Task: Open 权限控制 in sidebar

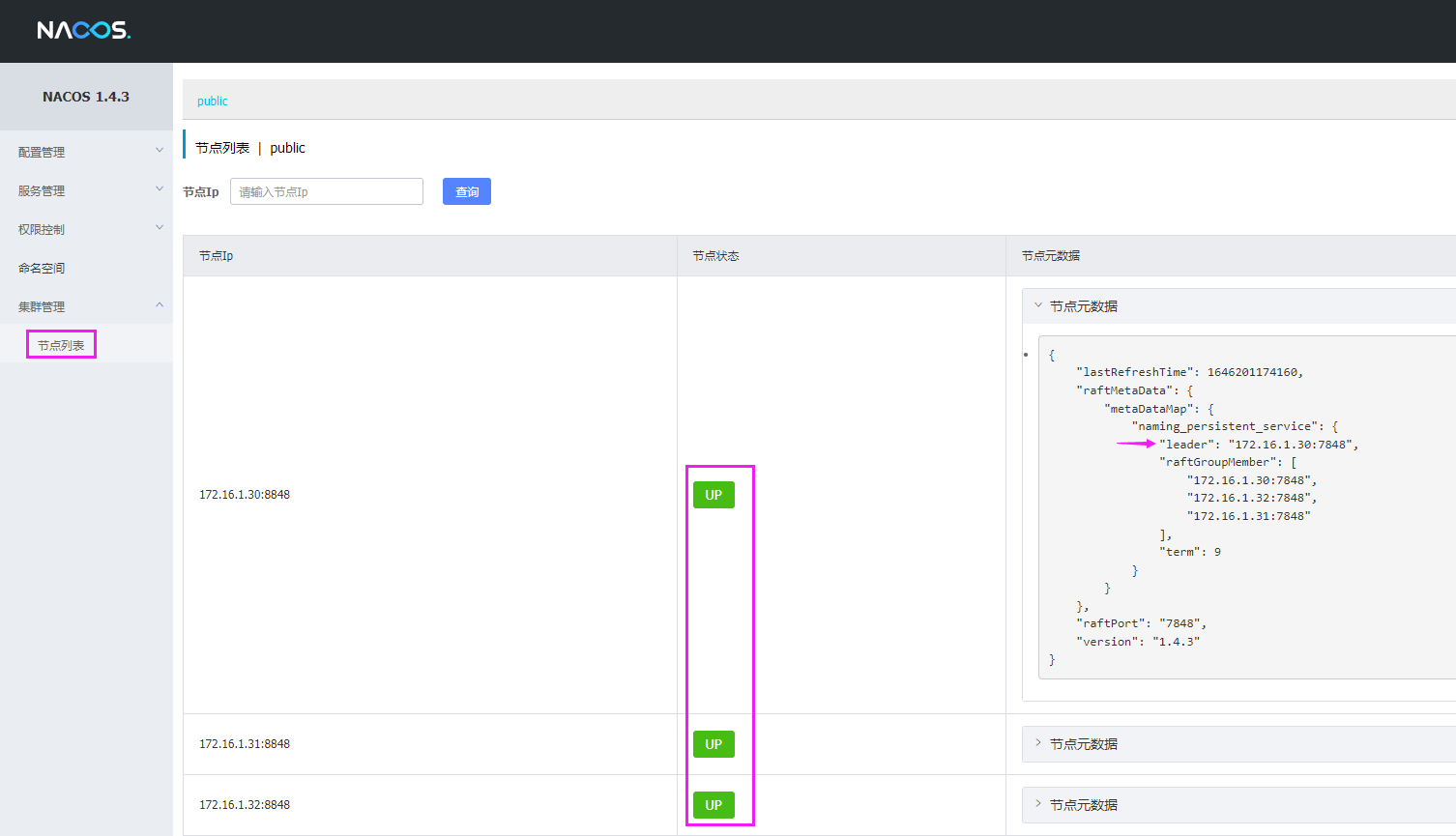Action: [42, 229]
